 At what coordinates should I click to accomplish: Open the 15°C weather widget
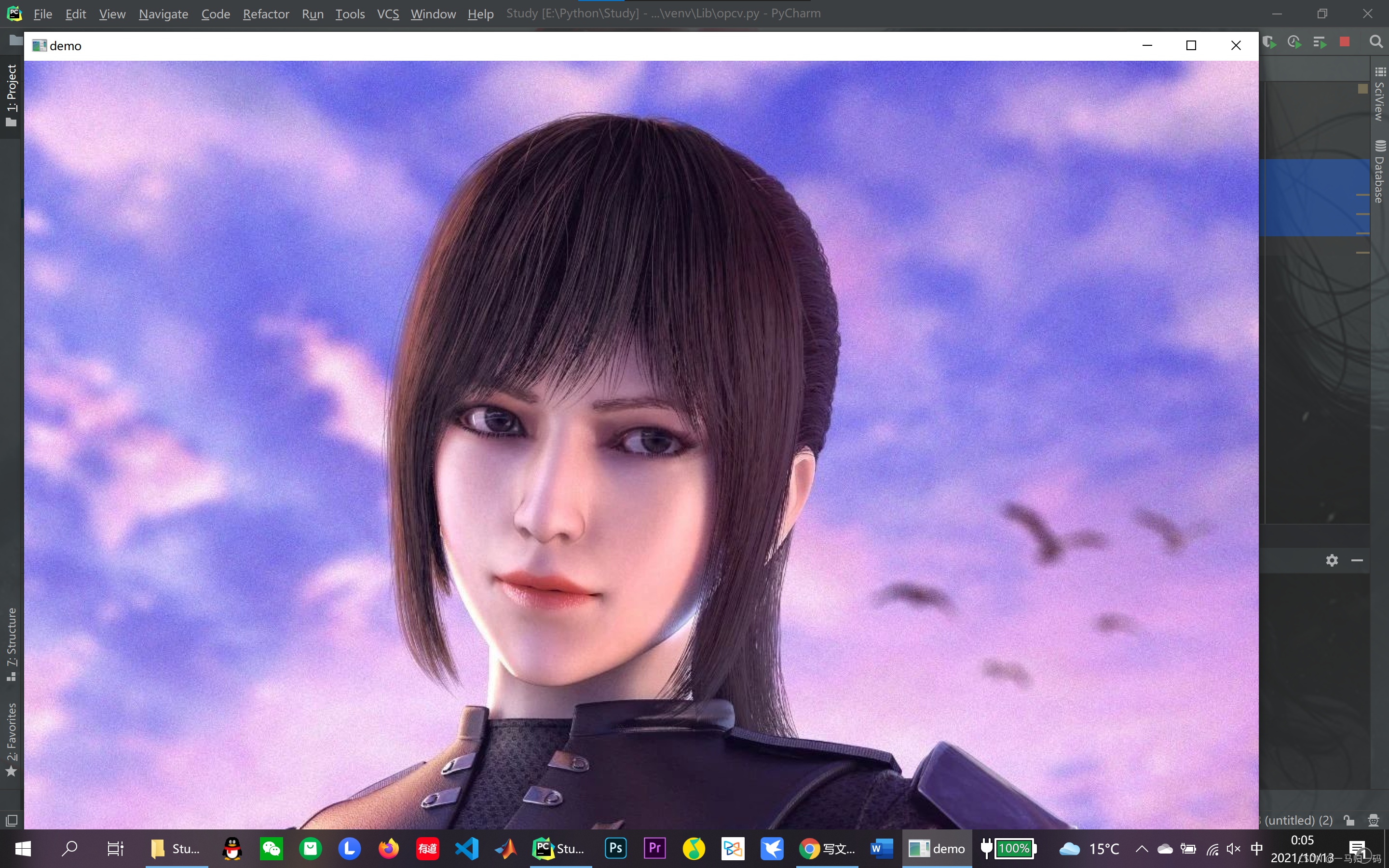1089,849
